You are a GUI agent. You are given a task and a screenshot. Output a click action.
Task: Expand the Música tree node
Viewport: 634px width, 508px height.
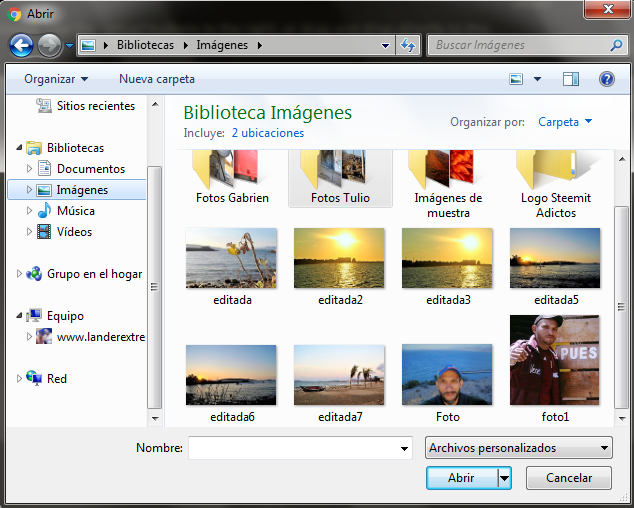coord(29,210)
